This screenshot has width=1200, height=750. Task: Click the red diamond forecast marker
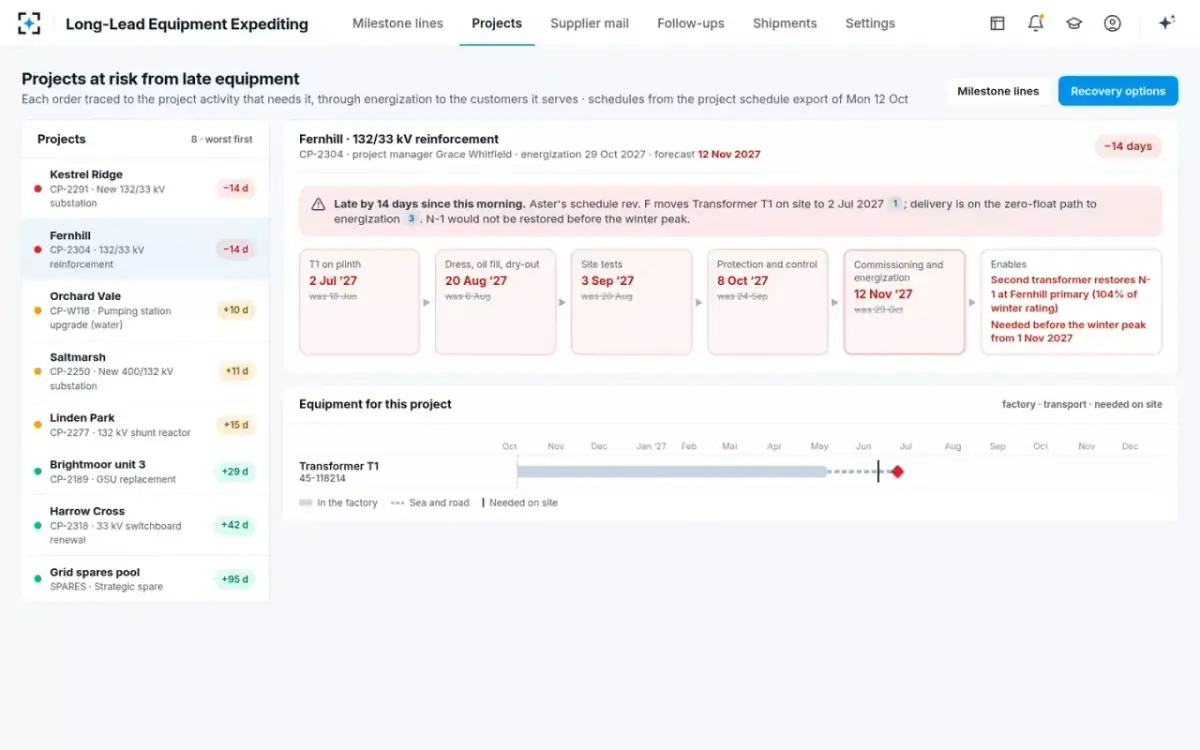coord(897,472)
